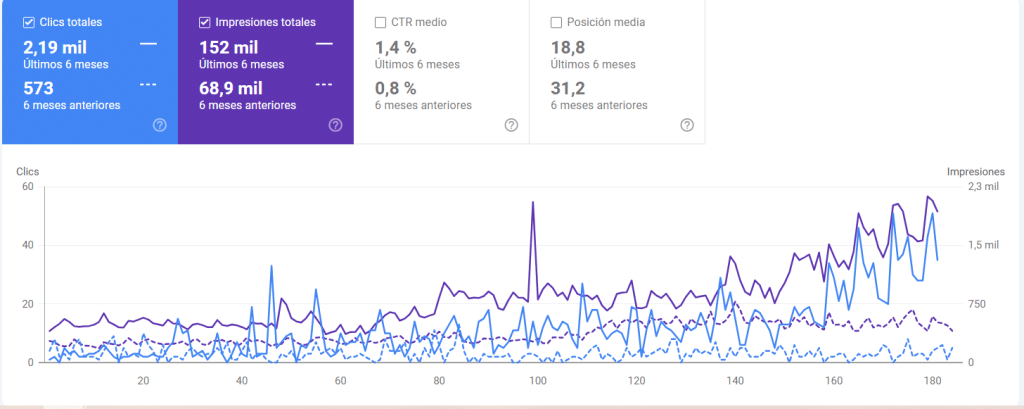Image resolution: width=1024 pixels, height=409 pixels.
Task: Click dashed line legend beside 573 clicks
Action: pos(148,84)
